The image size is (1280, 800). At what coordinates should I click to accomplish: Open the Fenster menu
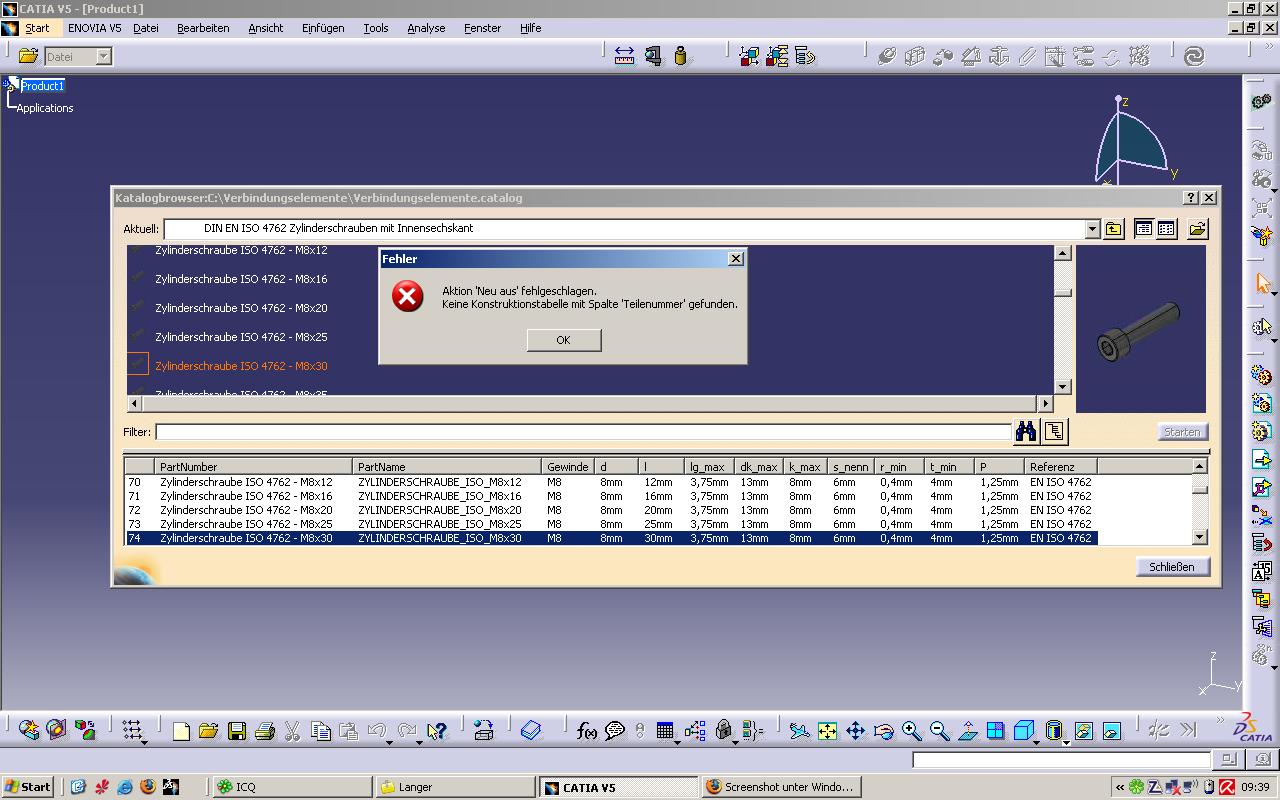482,28
